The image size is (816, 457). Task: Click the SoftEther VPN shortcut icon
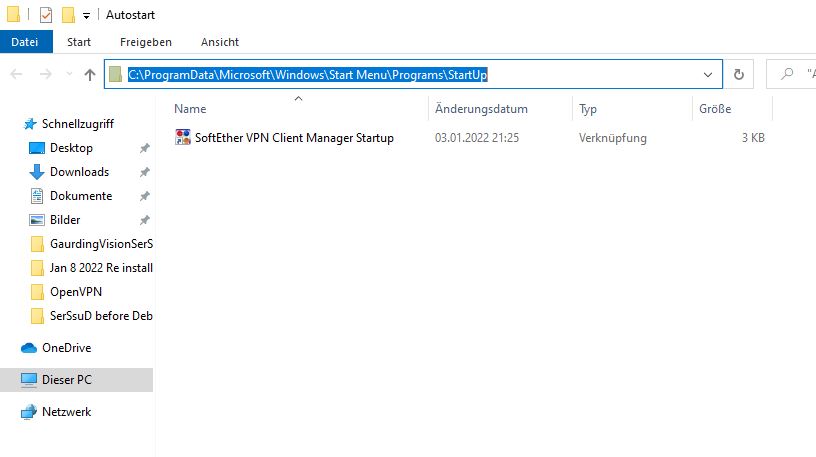click(x=183, y=137)
